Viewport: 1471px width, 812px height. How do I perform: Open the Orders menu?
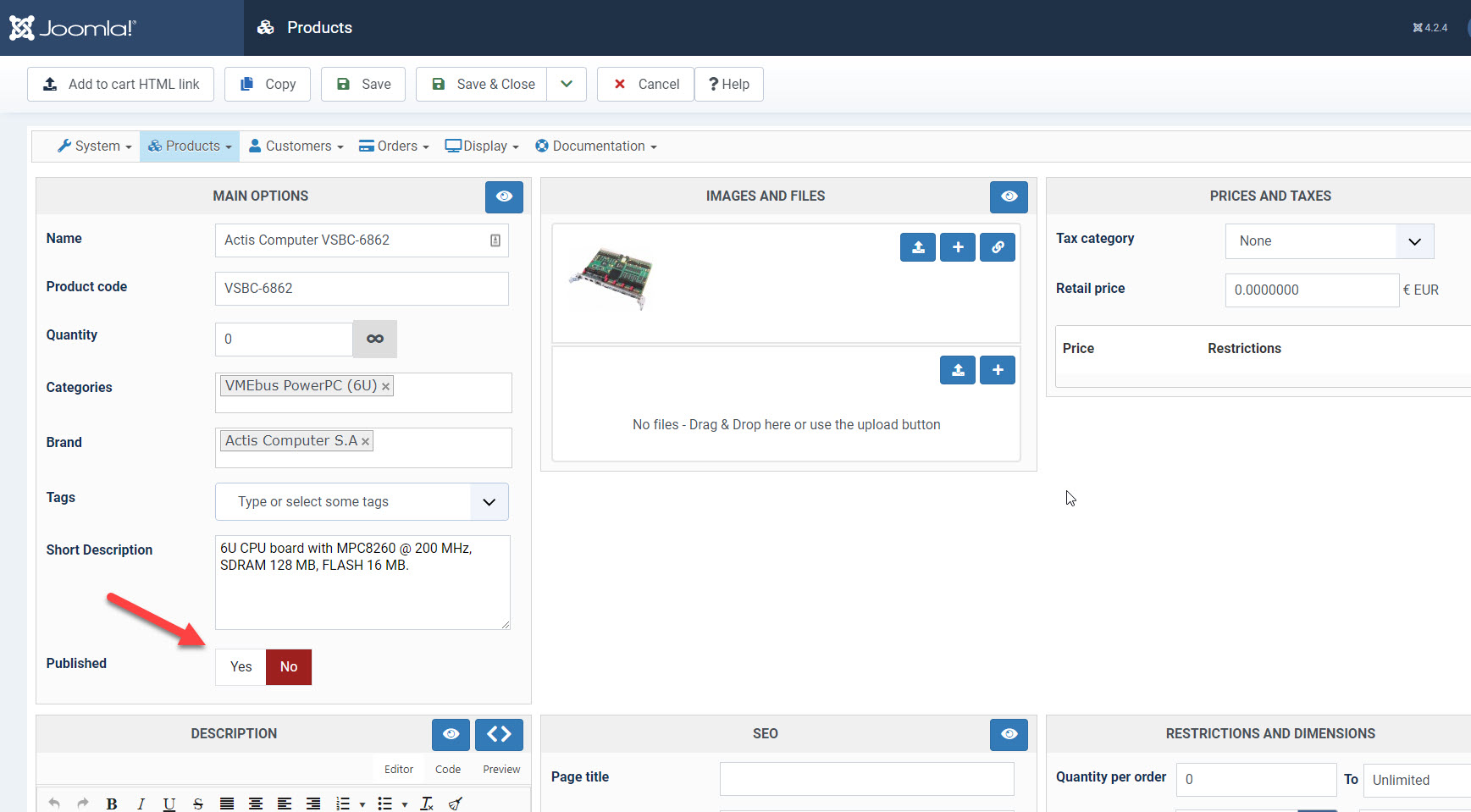click(394, 146)
